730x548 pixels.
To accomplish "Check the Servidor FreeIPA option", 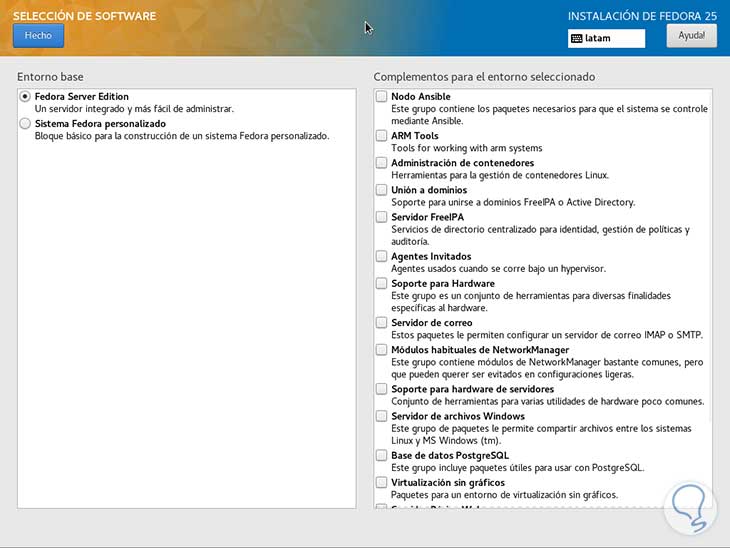I will point(381,216).
